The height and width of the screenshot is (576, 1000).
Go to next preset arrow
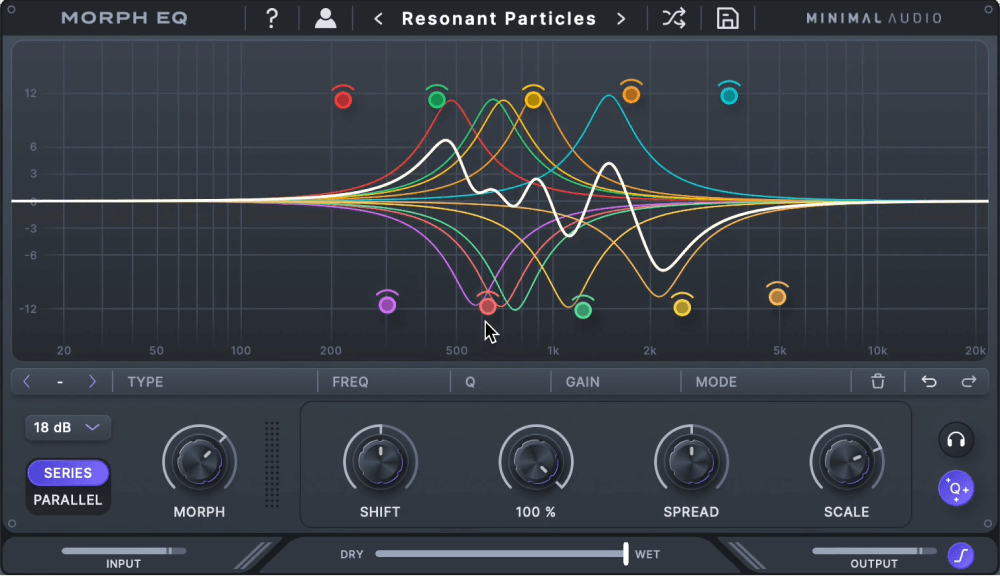pyautogui.click(x=621, y=19)
